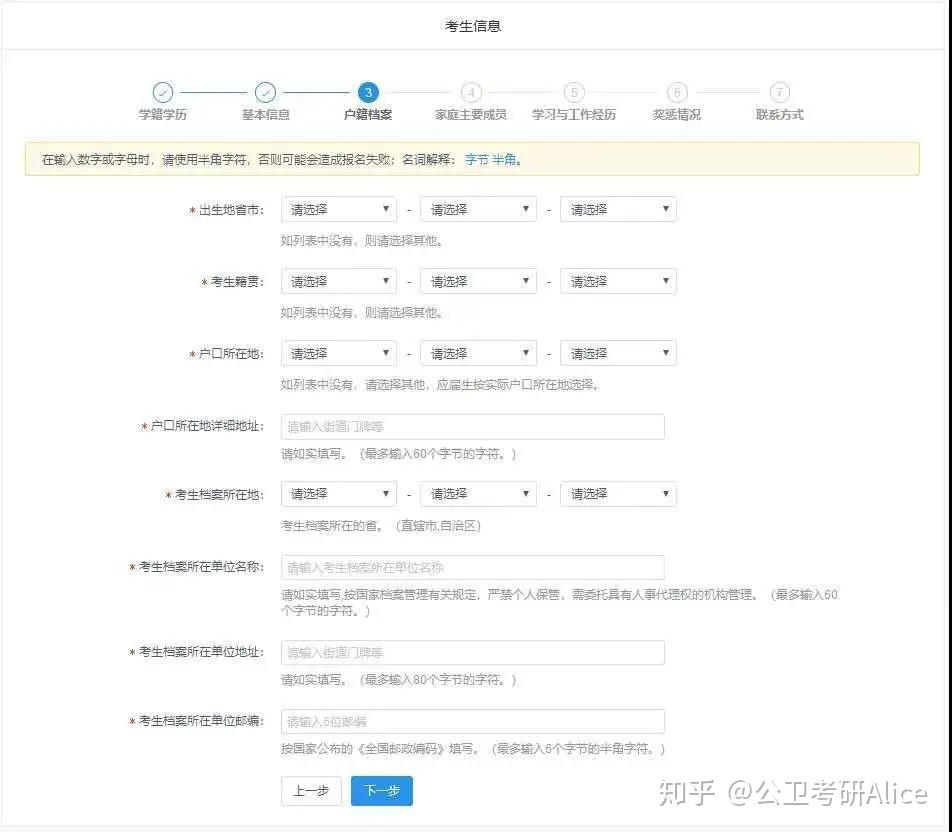The image size is (952, 832).
Task: Open the third 户口所在地 district dropdown
Action: pos(618,353)
